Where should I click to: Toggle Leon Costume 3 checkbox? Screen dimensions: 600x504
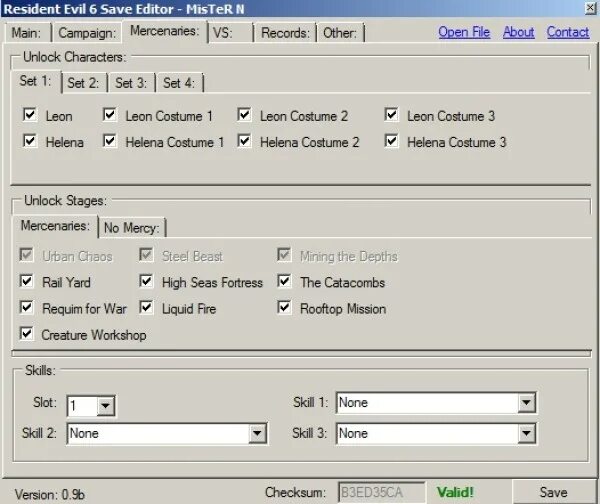click(391, 114)
